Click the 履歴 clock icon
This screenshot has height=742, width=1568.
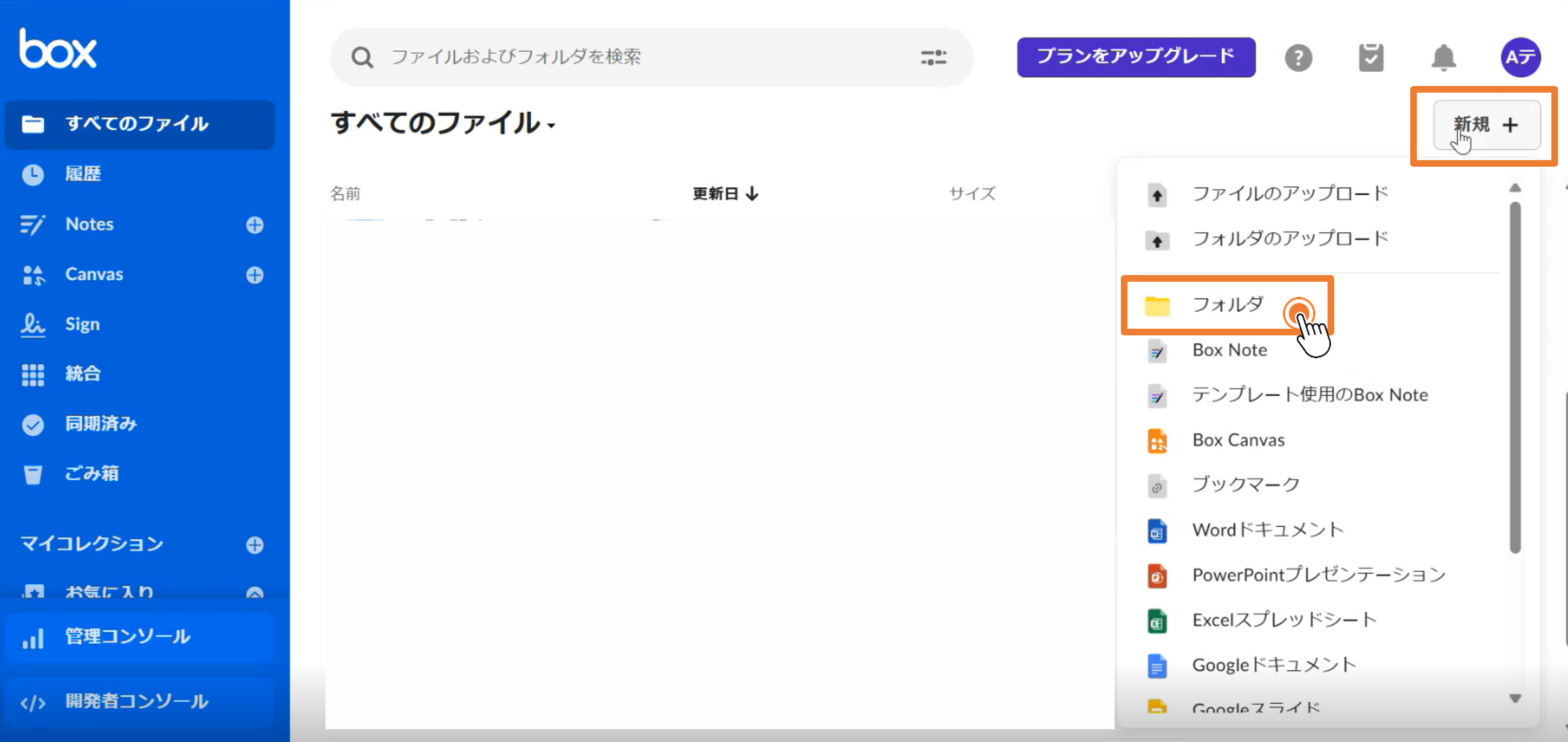[33, 174]
